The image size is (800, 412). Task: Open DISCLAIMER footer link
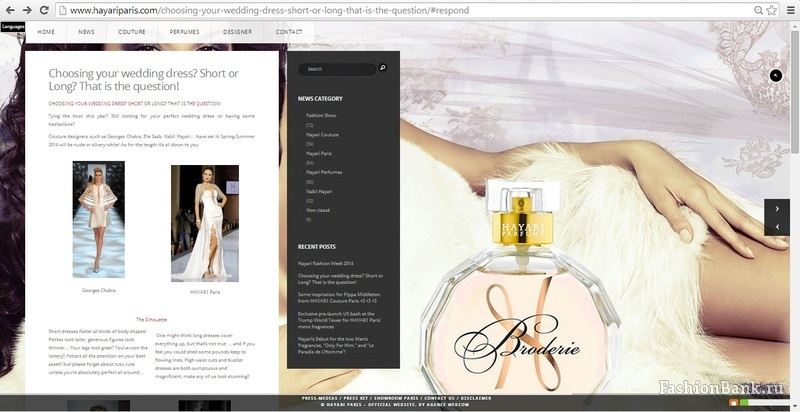click(476, 398)
